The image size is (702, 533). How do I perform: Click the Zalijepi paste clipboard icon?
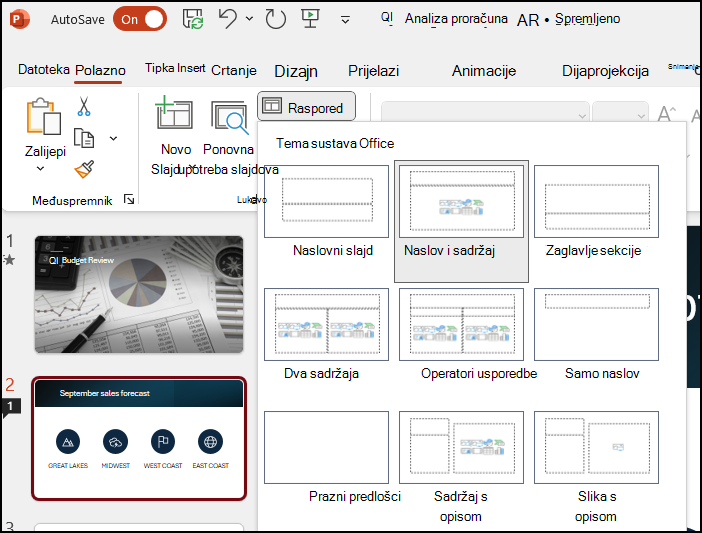43,117
